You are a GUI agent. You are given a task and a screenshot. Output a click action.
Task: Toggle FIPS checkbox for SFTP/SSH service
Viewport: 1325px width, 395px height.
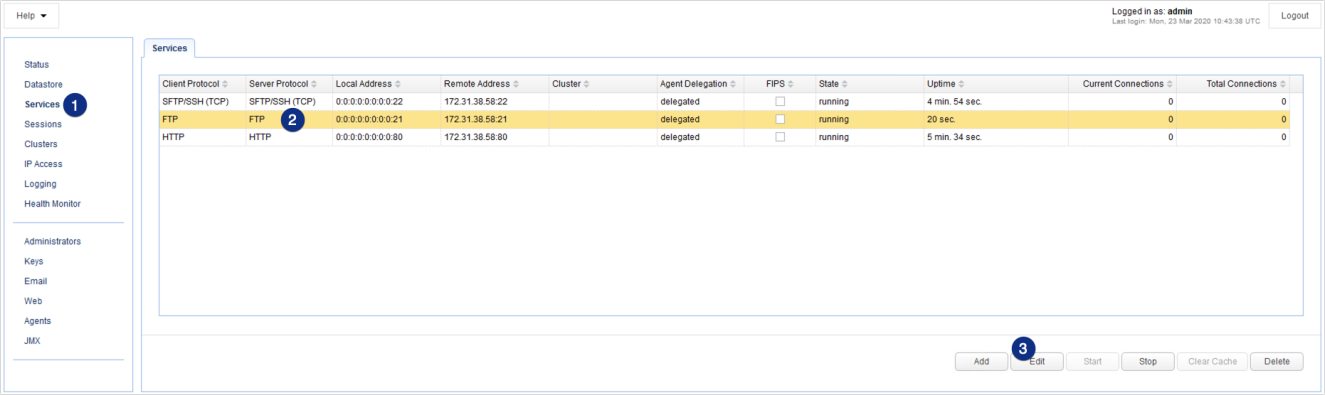click(x=780, y=102)
